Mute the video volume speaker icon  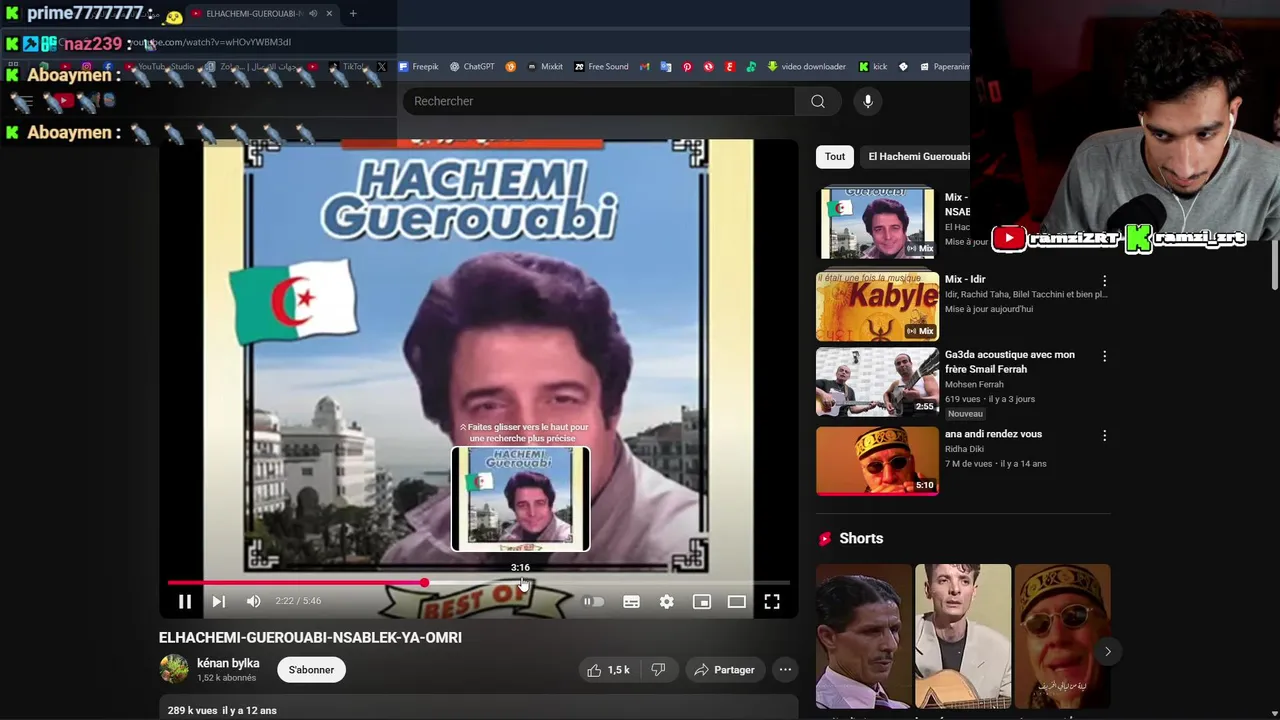[254, 601]
